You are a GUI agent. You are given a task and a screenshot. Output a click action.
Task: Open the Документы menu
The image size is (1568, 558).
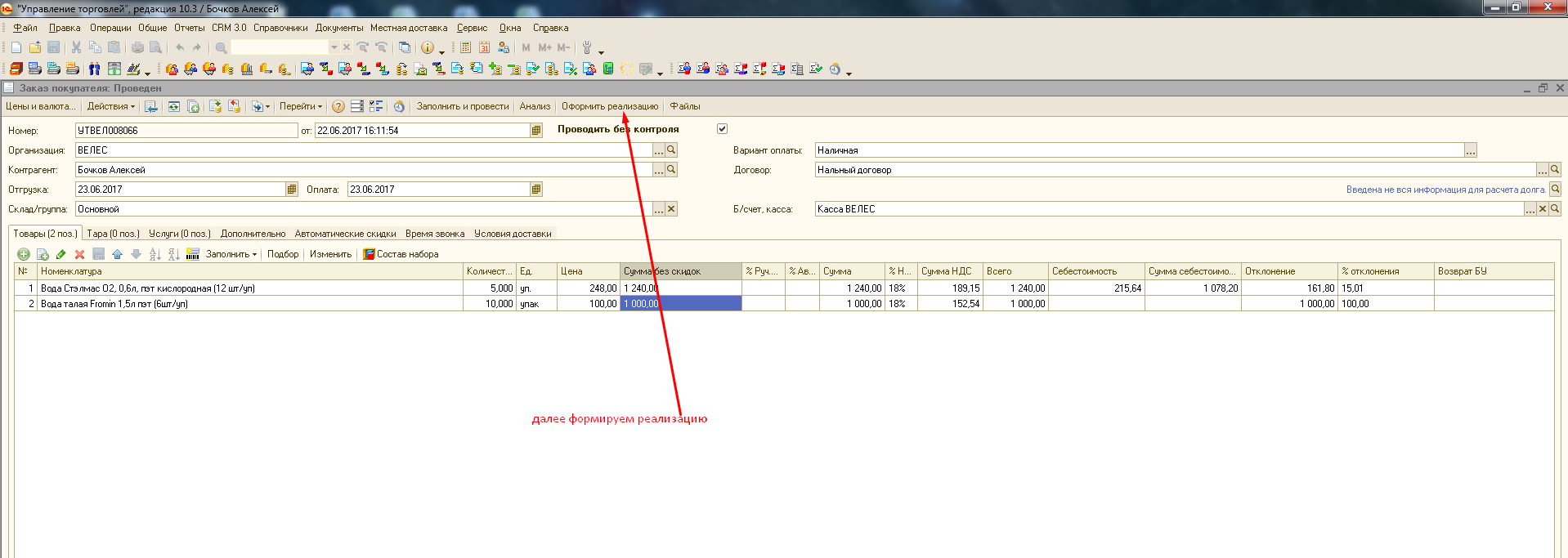click(338, 28)
